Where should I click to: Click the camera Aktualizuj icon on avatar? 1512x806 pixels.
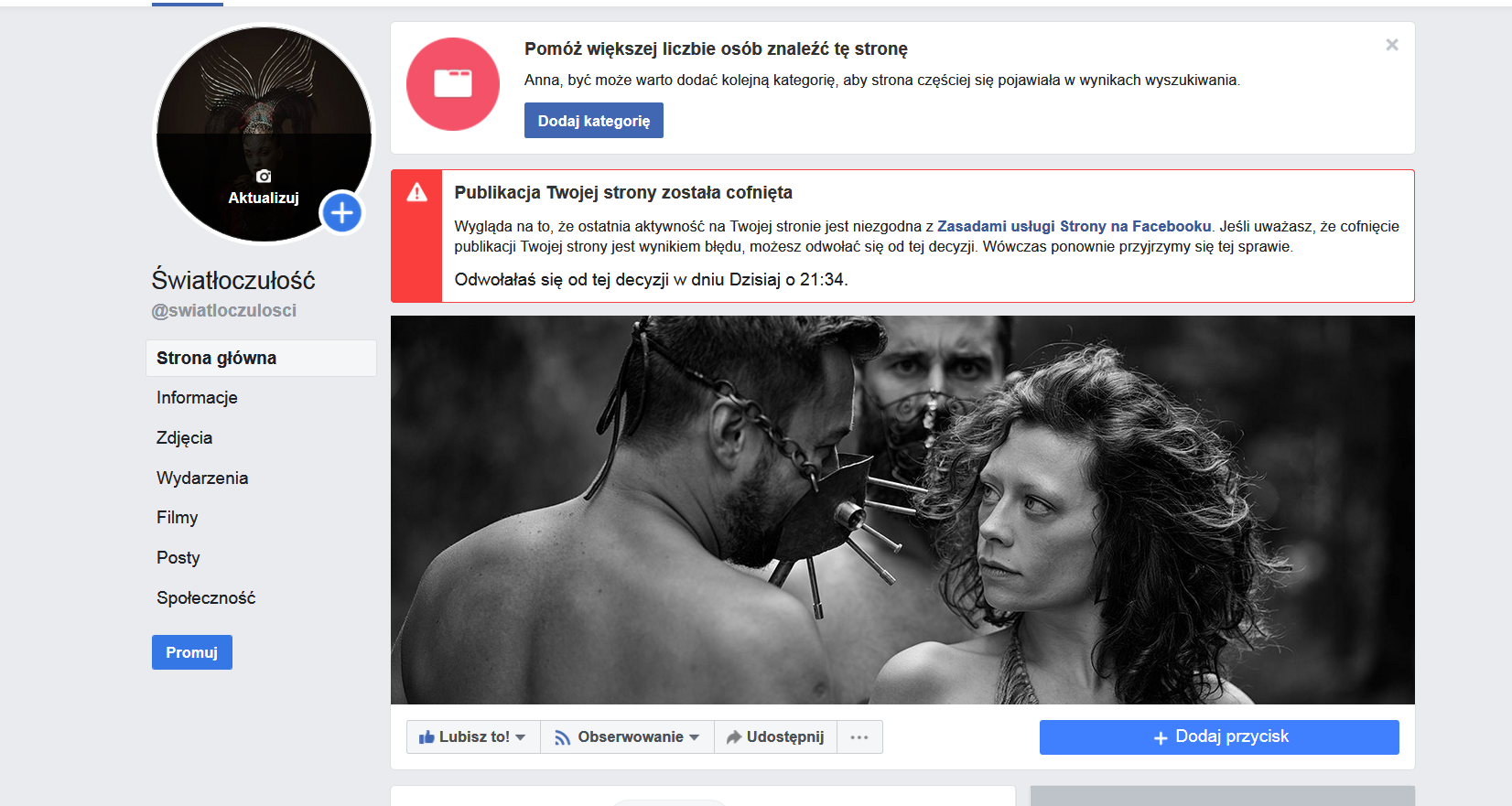pyautogui.click(x=264, y=177)
